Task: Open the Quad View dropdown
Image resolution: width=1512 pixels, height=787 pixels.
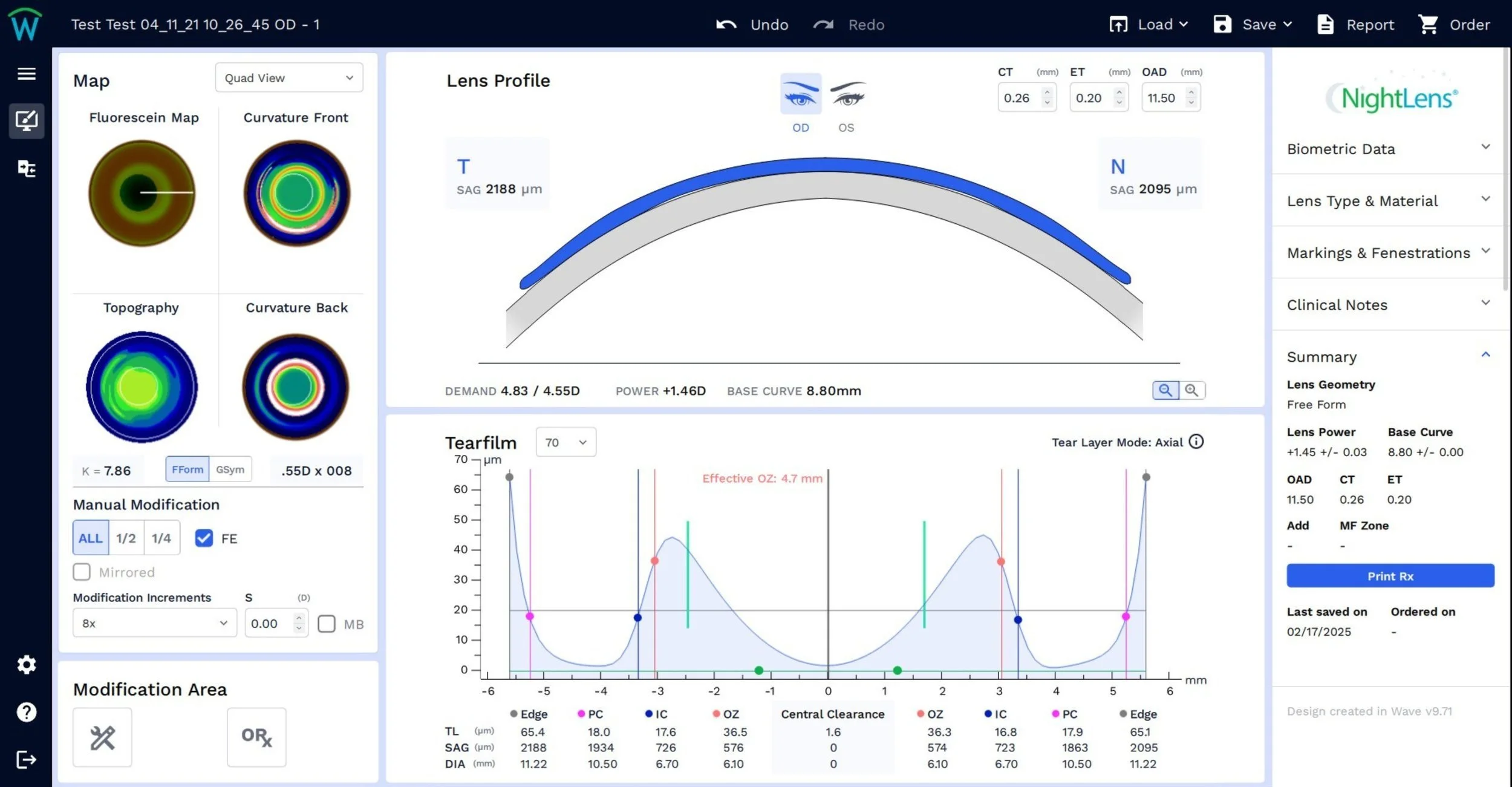Action: pos(289,78)
